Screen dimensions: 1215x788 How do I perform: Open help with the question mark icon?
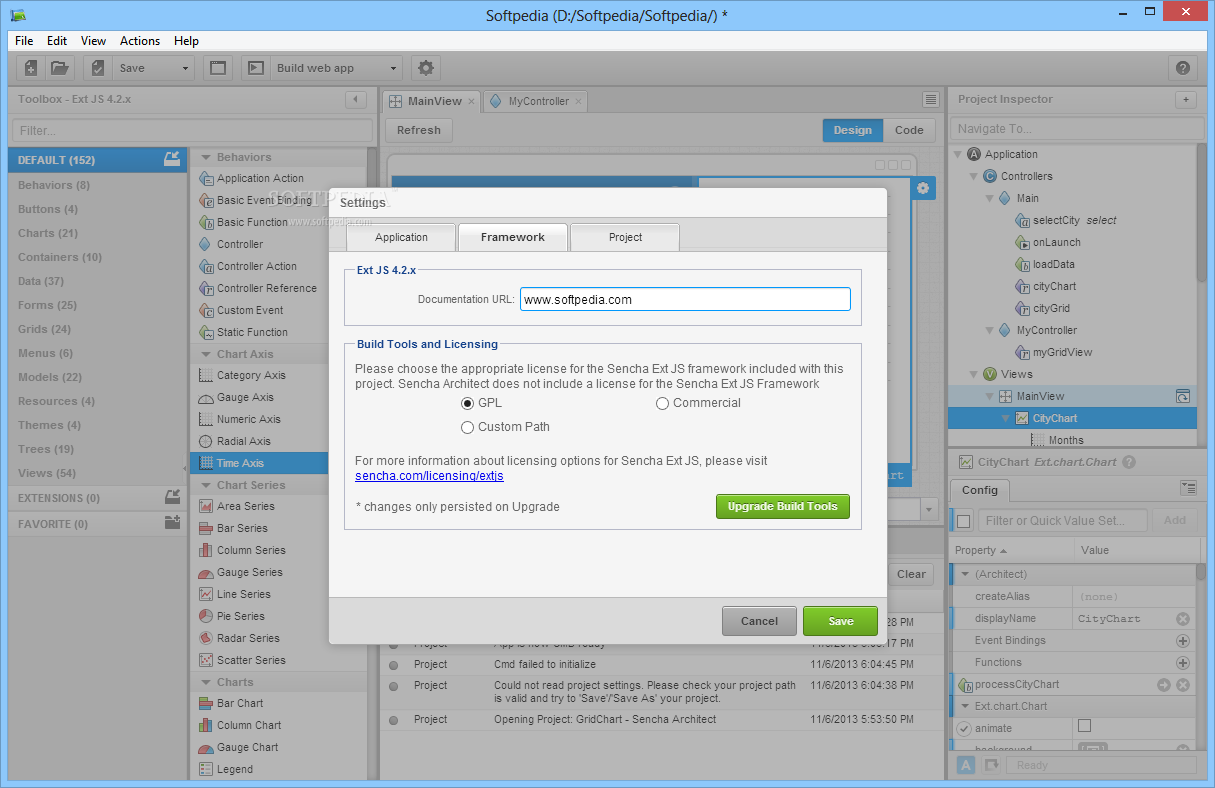1183,68
